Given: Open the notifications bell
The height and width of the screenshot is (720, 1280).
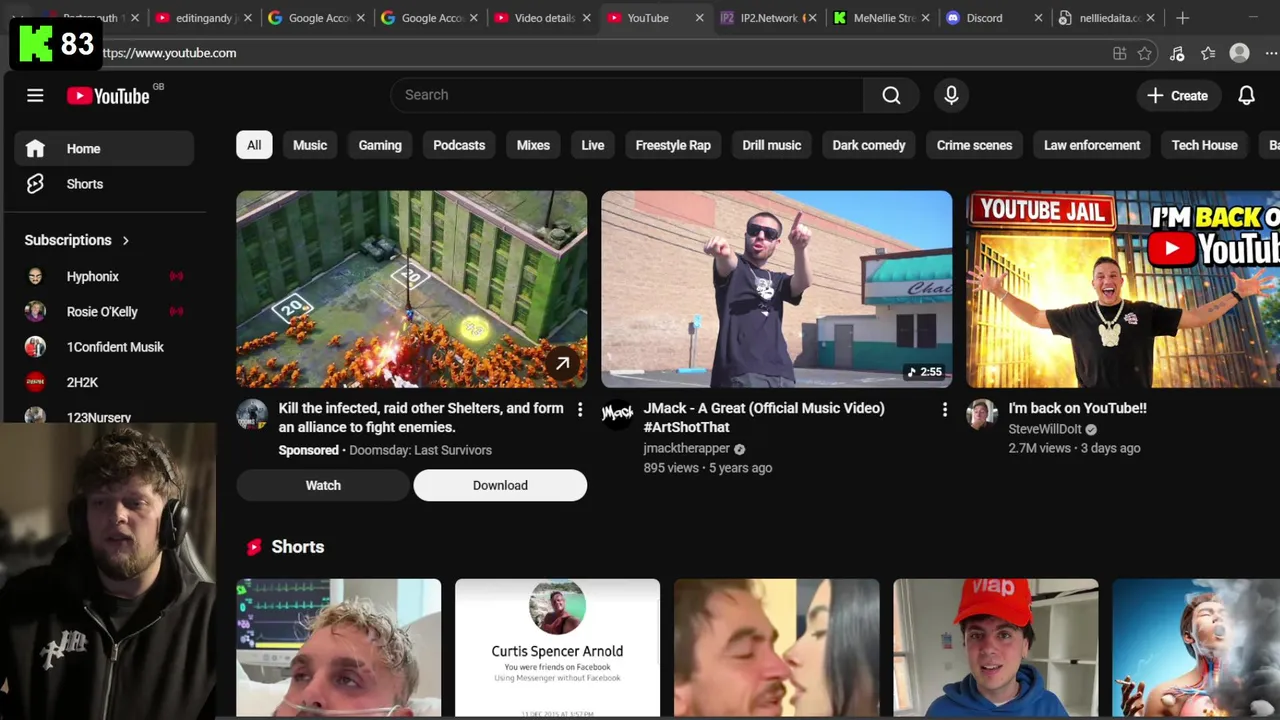Looking at the screenshot, I should (x=1246, y=95).
